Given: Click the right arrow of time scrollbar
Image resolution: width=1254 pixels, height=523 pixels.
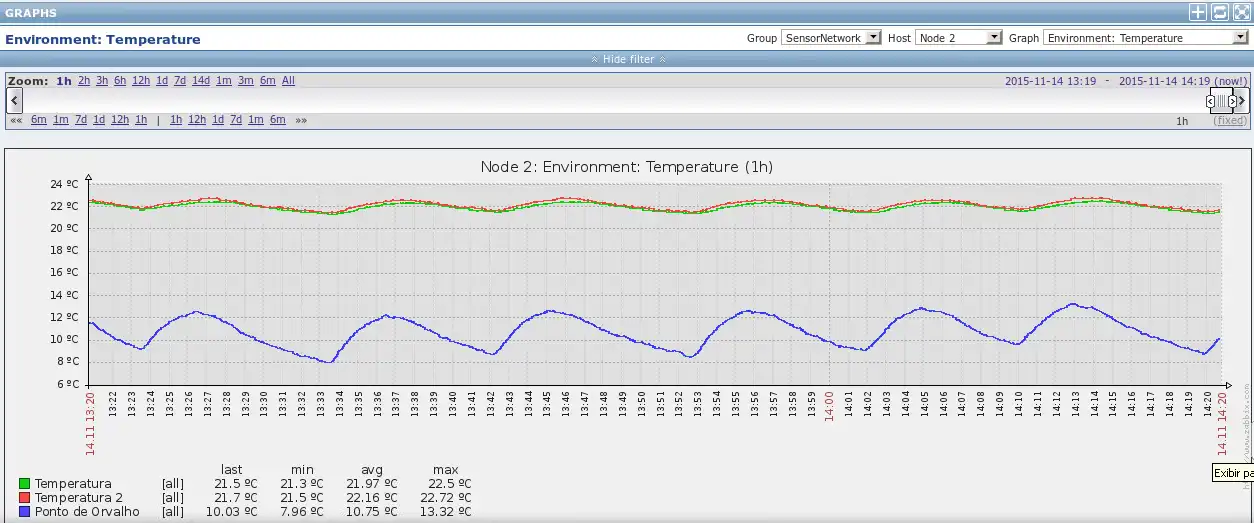Looking at the screenshot, I should point(1243,100).
